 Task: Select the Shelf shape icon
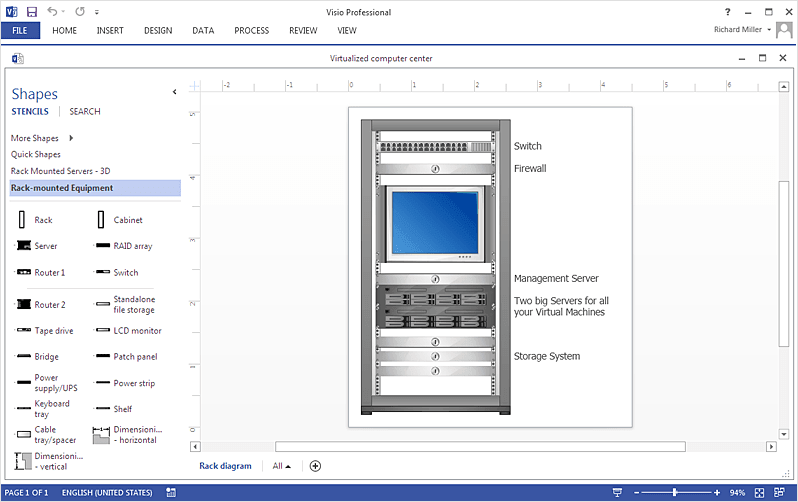(x=103, y=408)
